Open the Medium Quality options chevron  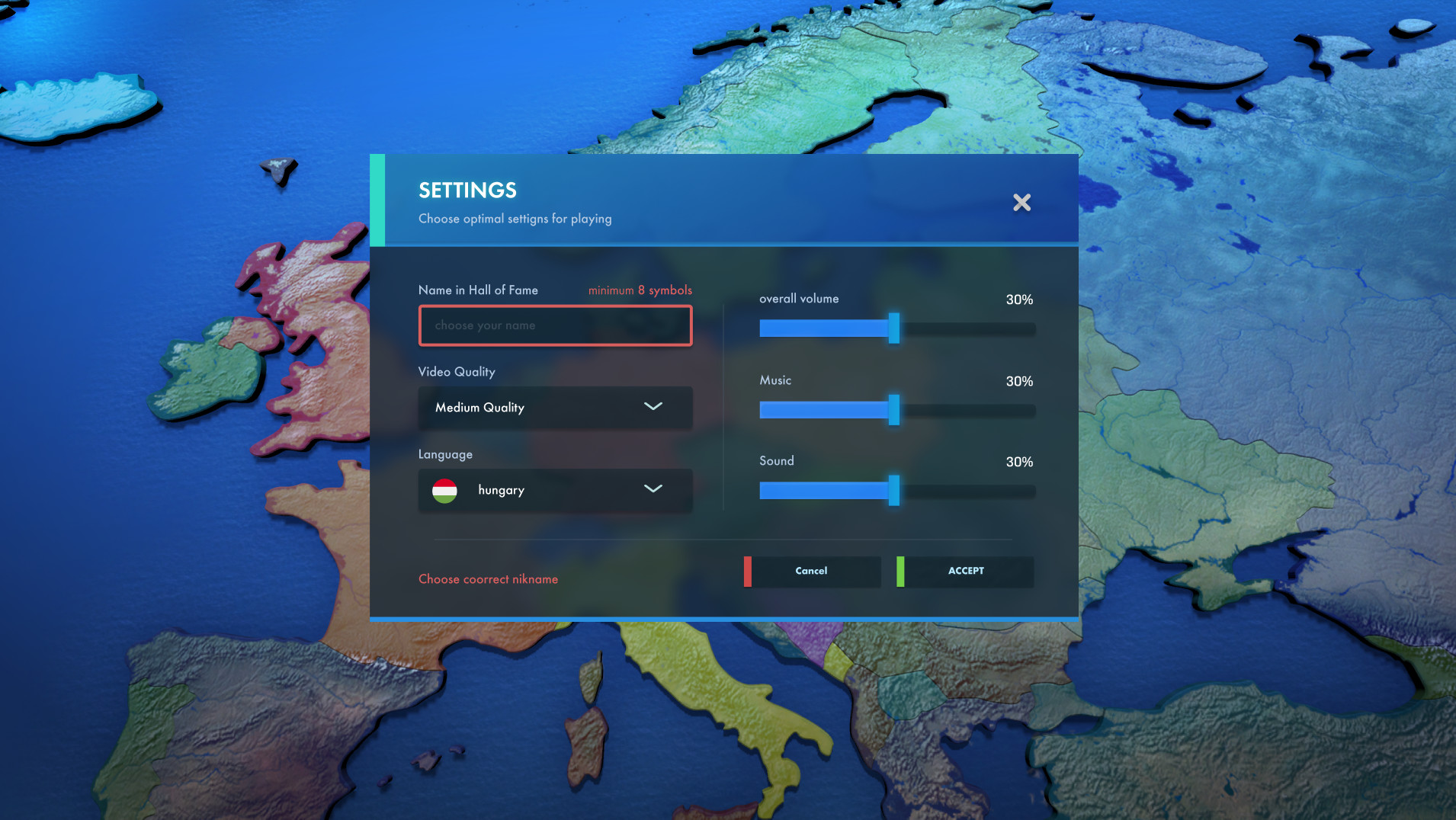pyautogui.click(x=653, y=407)
